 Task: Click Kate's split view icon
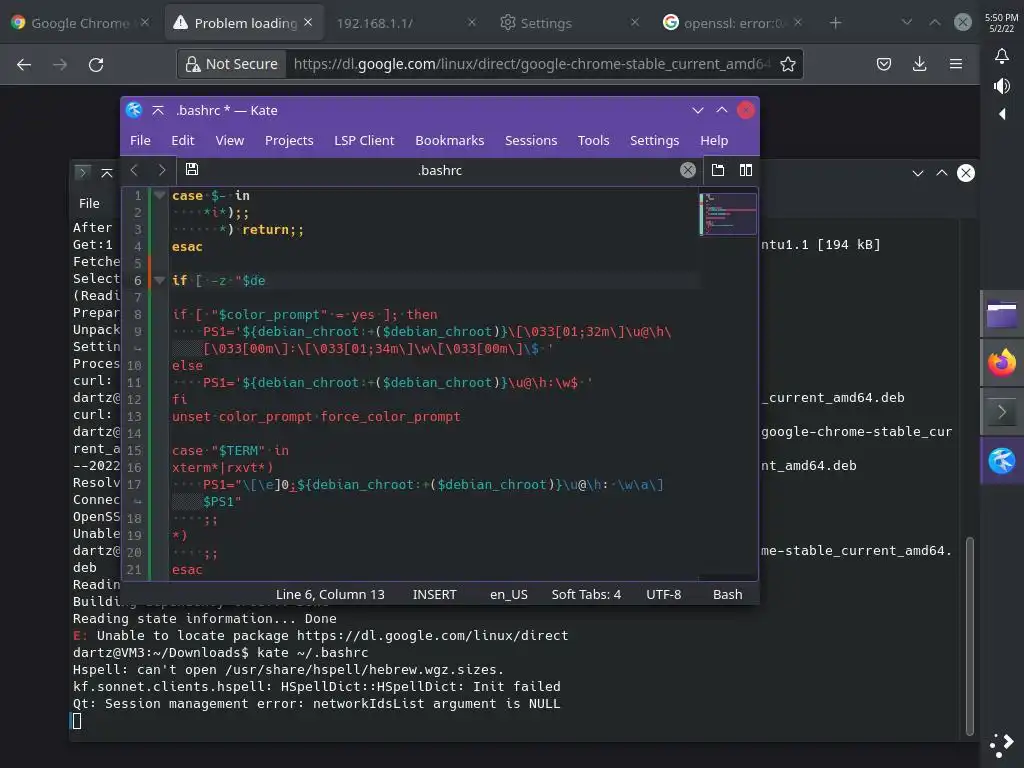(746, 170)
